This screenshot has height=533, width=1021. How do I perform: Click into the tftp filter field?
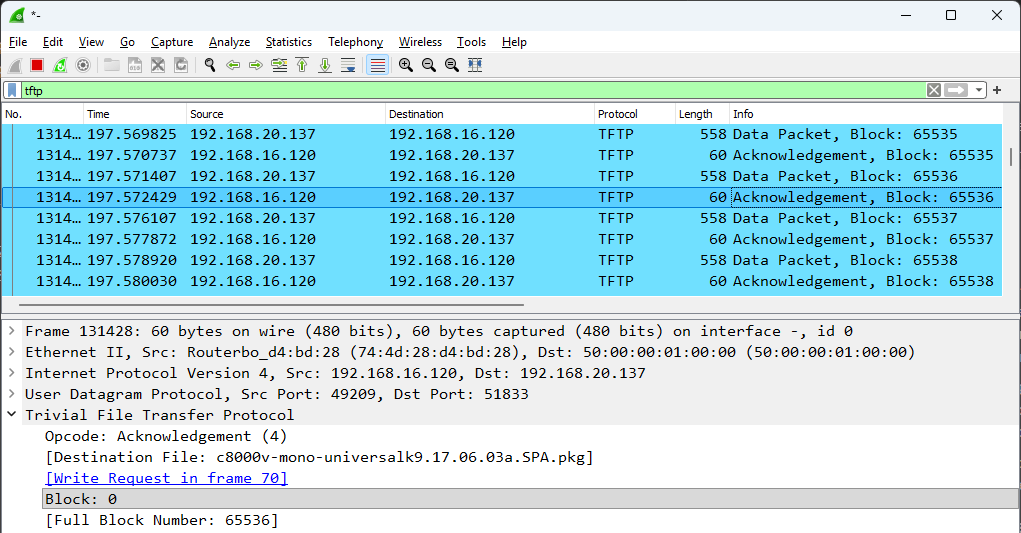pos(473,90)
